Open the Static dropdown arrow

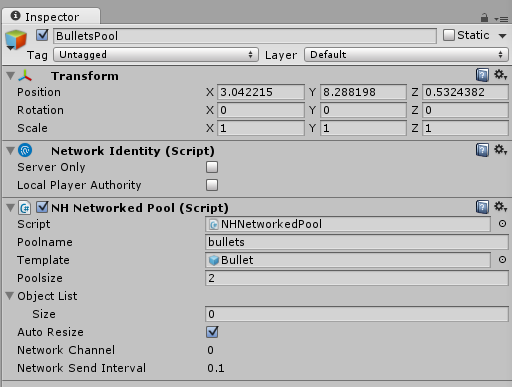click(502, 36)
